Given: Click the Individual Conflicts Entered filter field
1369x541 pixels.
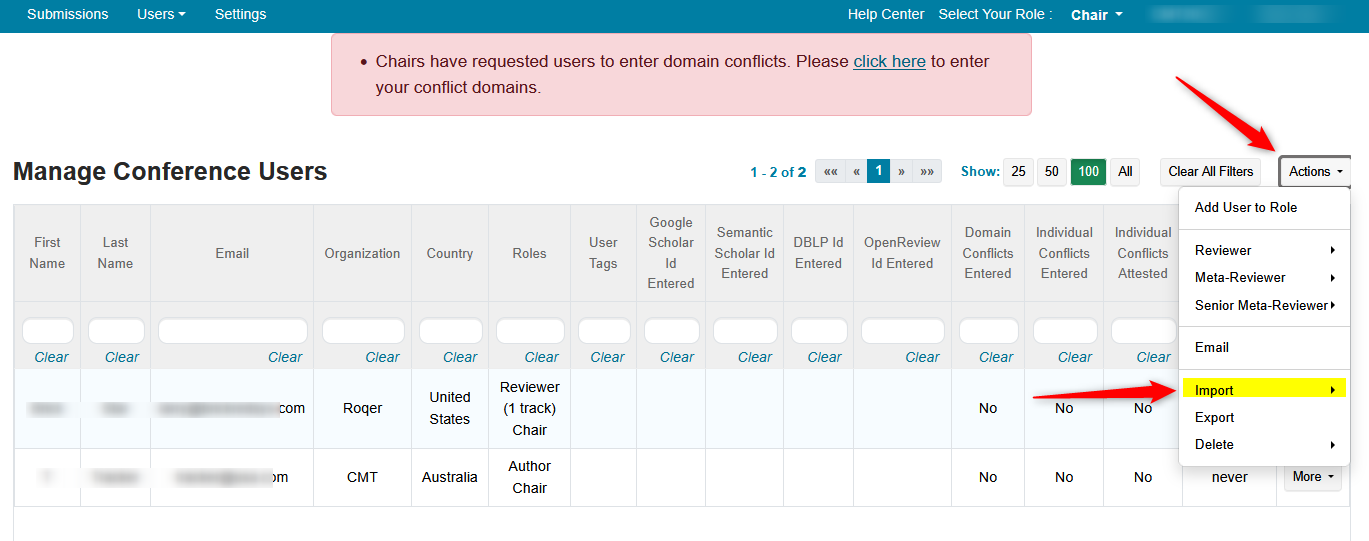Looking at the screenshot, I should tap(1065, 331).
